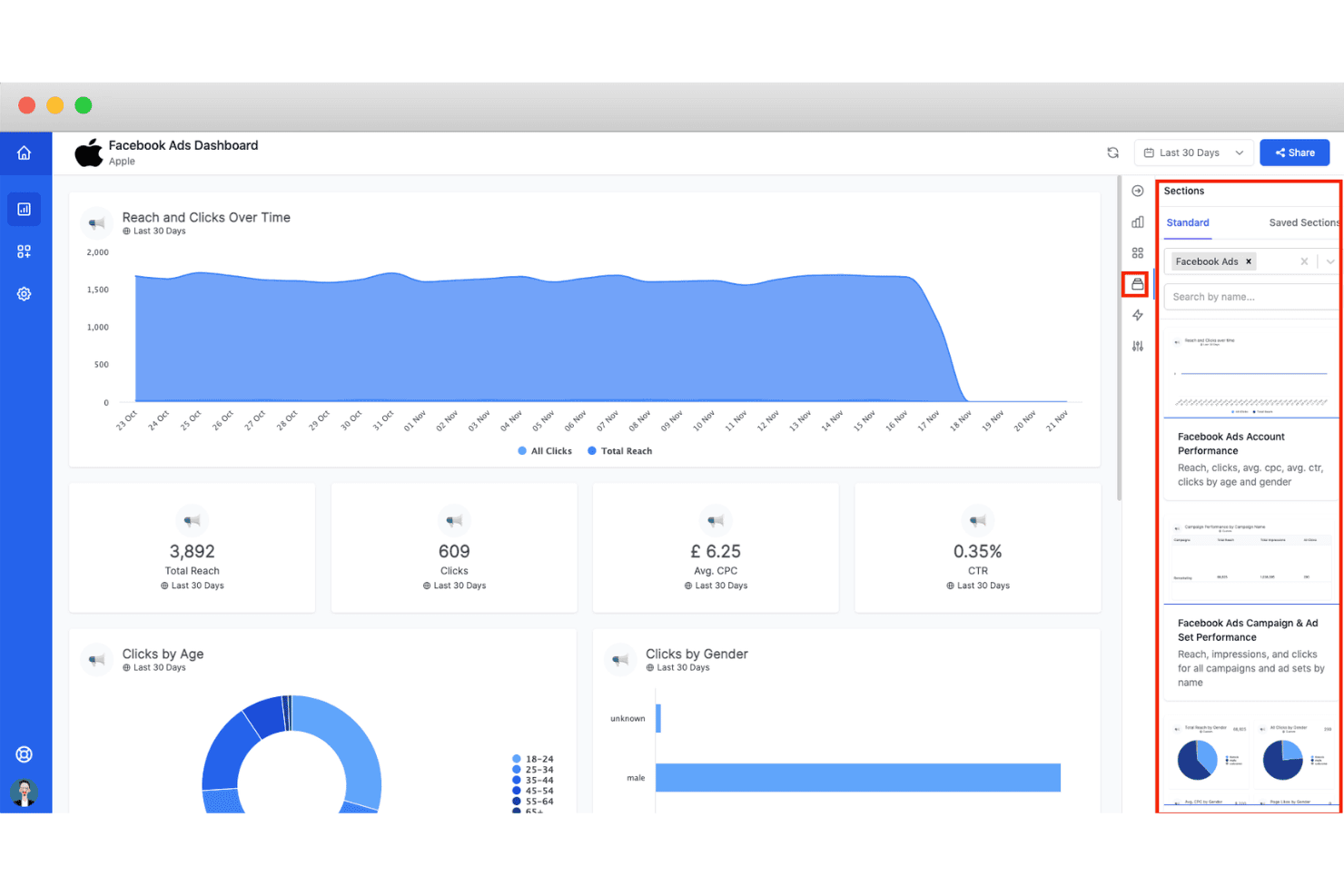The height and width of the screenshot is (896, 1344).
Task: Click the megaphone icon on Reach and Clicks Over Time
Action: (x=96, y=223)
